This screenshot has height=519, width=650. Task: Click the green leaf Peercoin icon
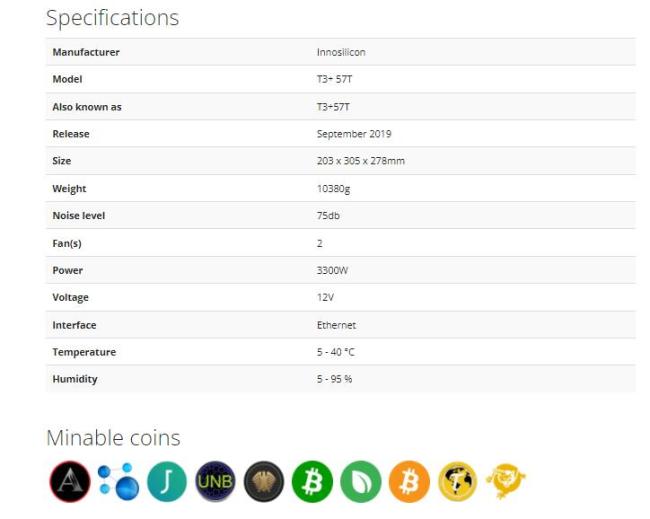point(361,481)
